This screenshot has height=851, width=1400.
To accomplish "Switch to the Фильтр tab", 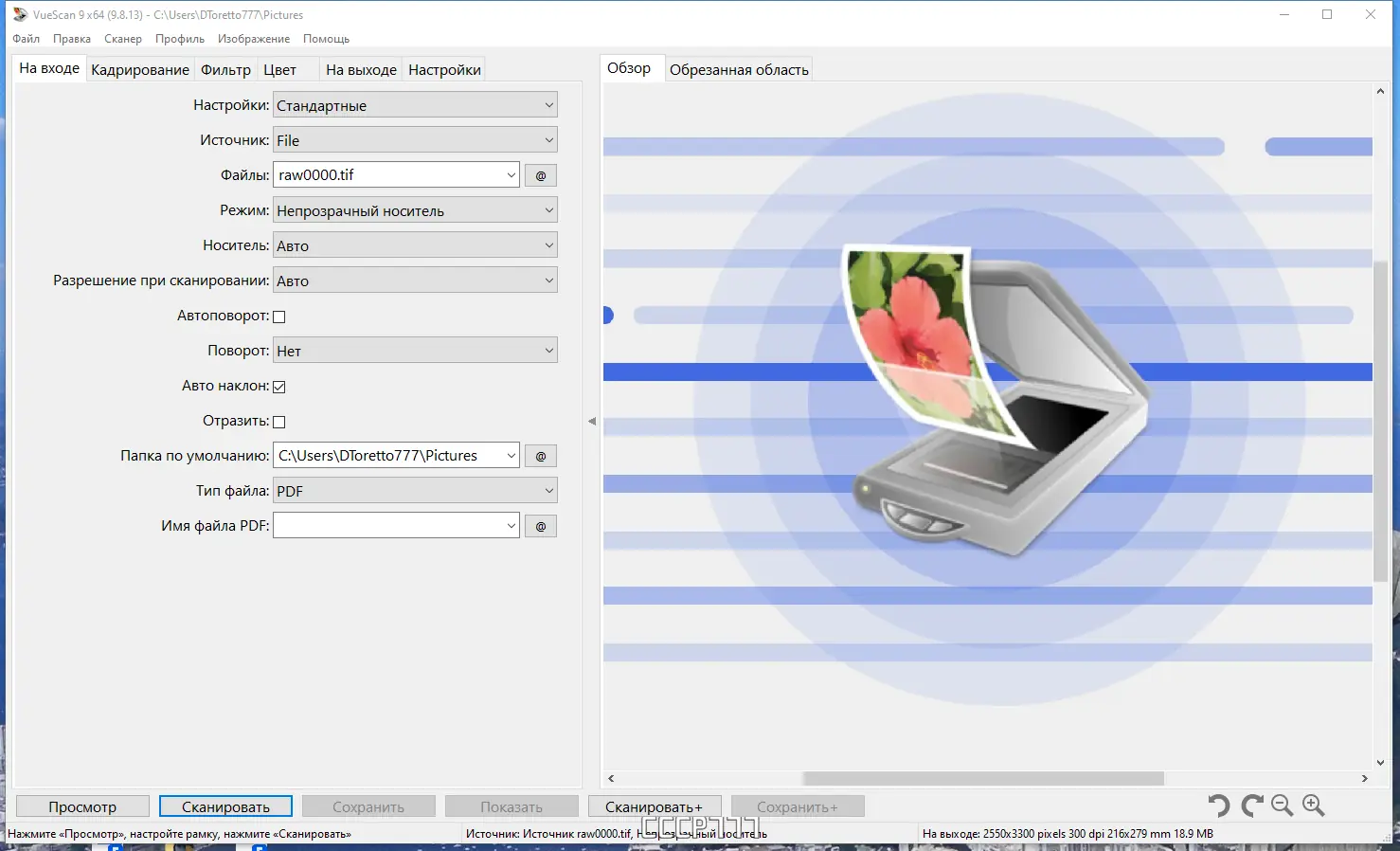I will point(225,70).
